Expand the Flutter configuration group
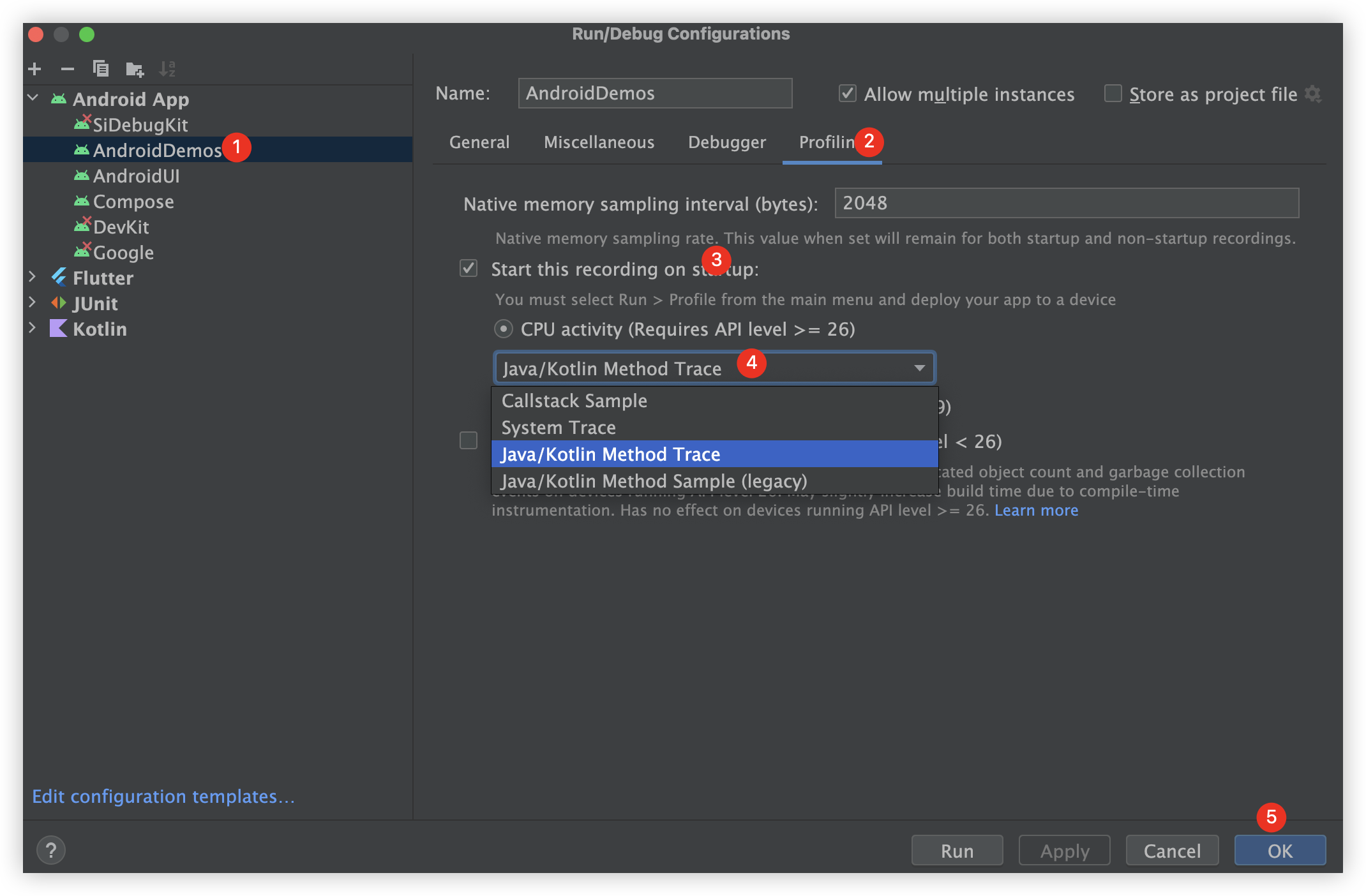 [33, 278]
